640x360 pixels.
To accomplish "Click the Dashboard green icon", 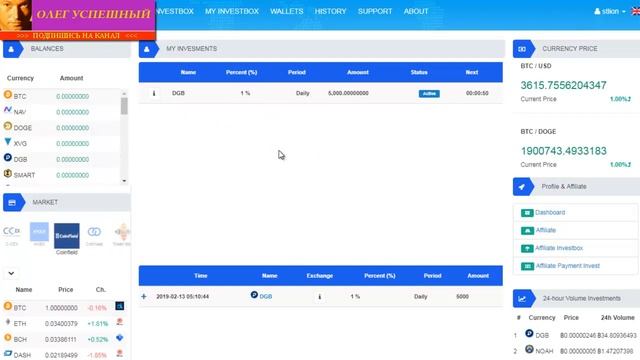I will click(x=527, y=213).
